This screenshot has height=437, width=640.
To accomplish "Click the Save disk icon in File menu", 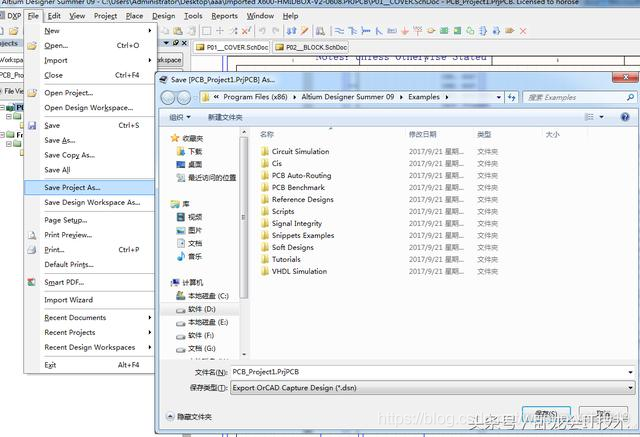I will [x=32, y=125].
